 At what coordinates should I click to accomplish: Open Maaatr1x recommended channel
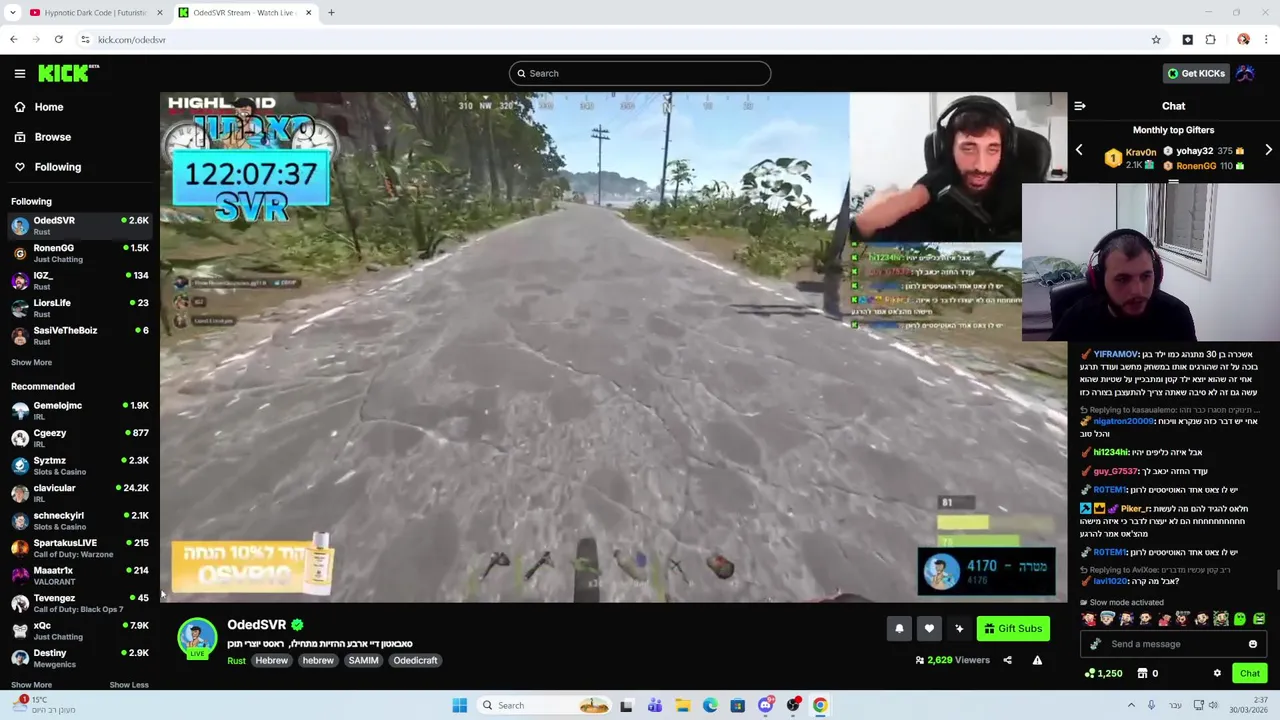tap(80, 576)
